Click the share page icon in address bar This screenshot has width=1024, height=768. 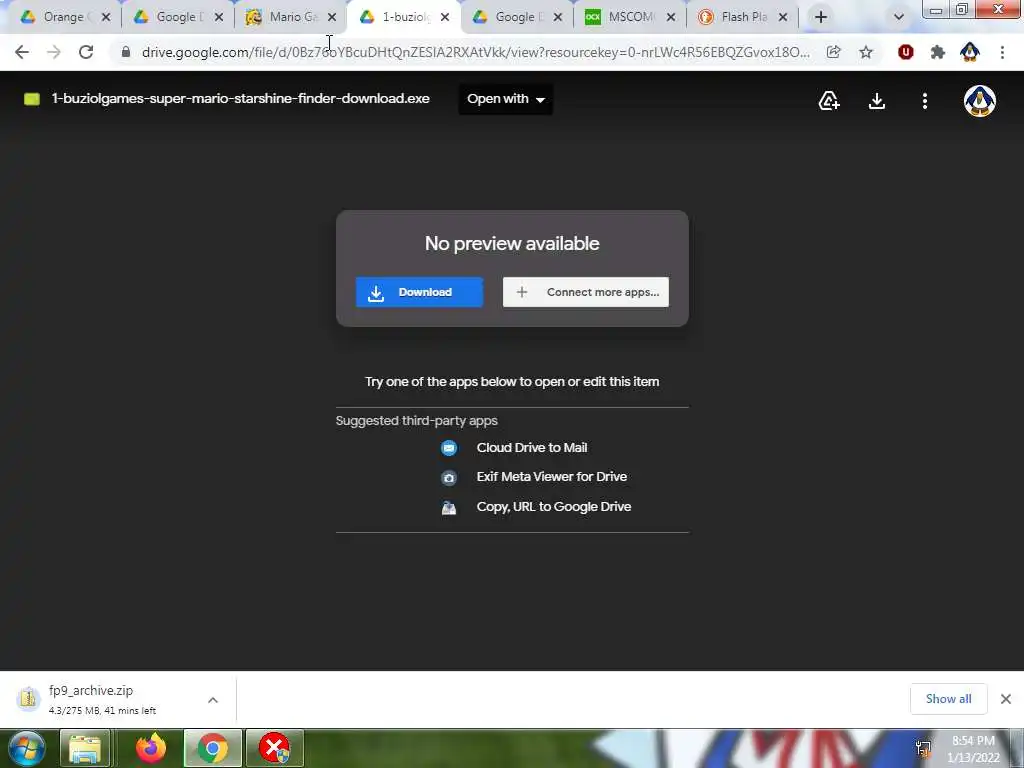click(833, 52)
